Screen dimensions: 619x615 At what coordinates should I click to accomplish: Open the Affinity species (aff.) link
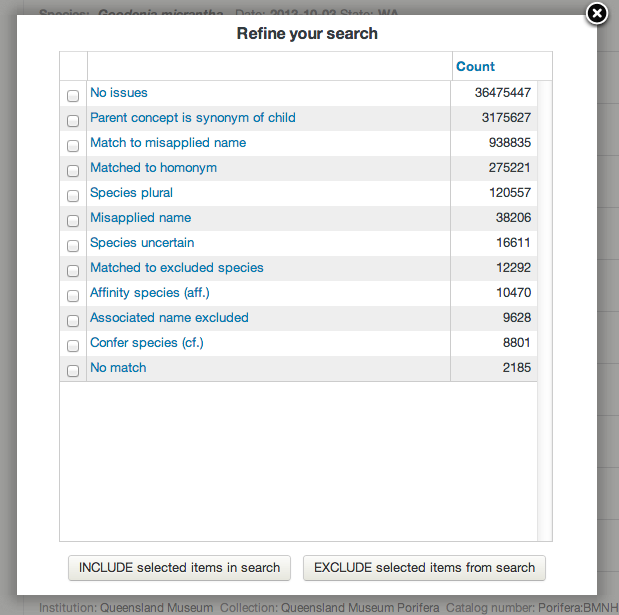(x=150, y=293)
